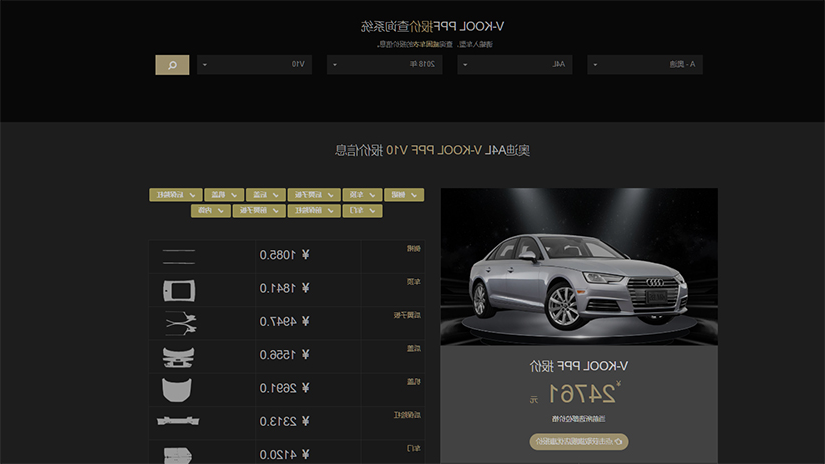The height and width of the screenshot is (464, 825).
Task: Toggle the 车门 part chip
Action: 363,210
